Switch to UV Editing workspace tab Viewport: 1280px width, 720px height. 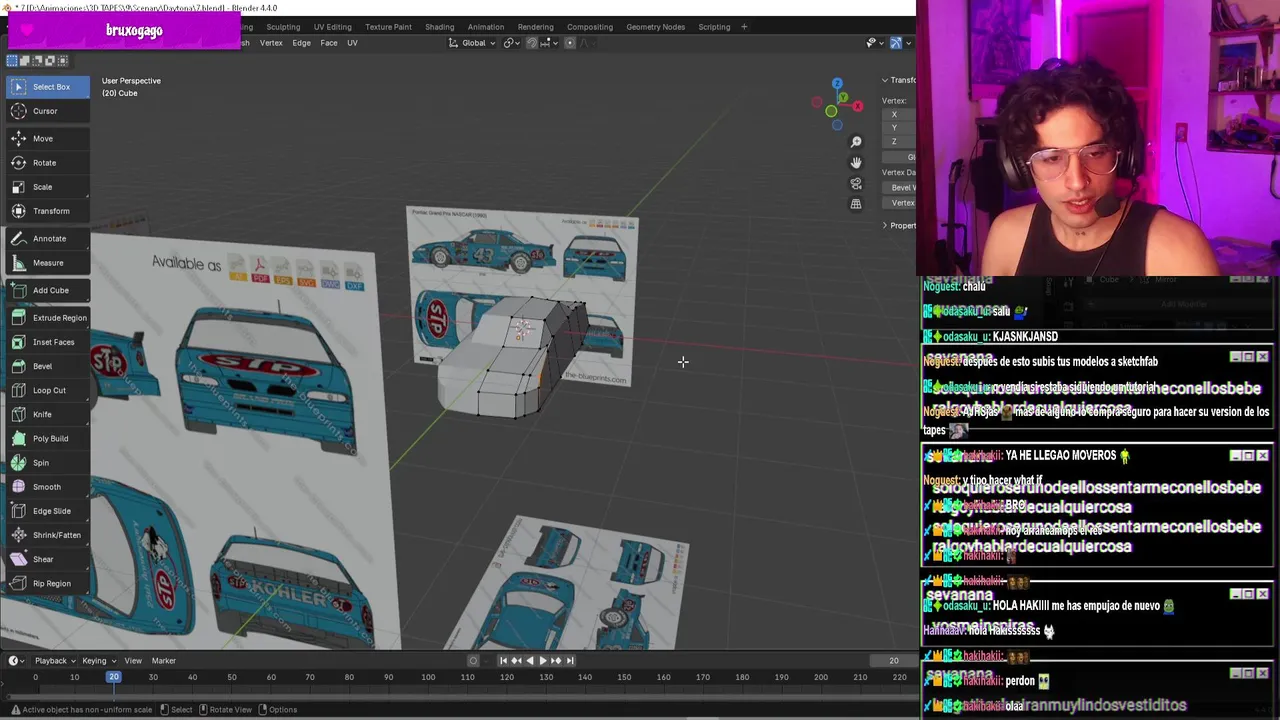332,27
